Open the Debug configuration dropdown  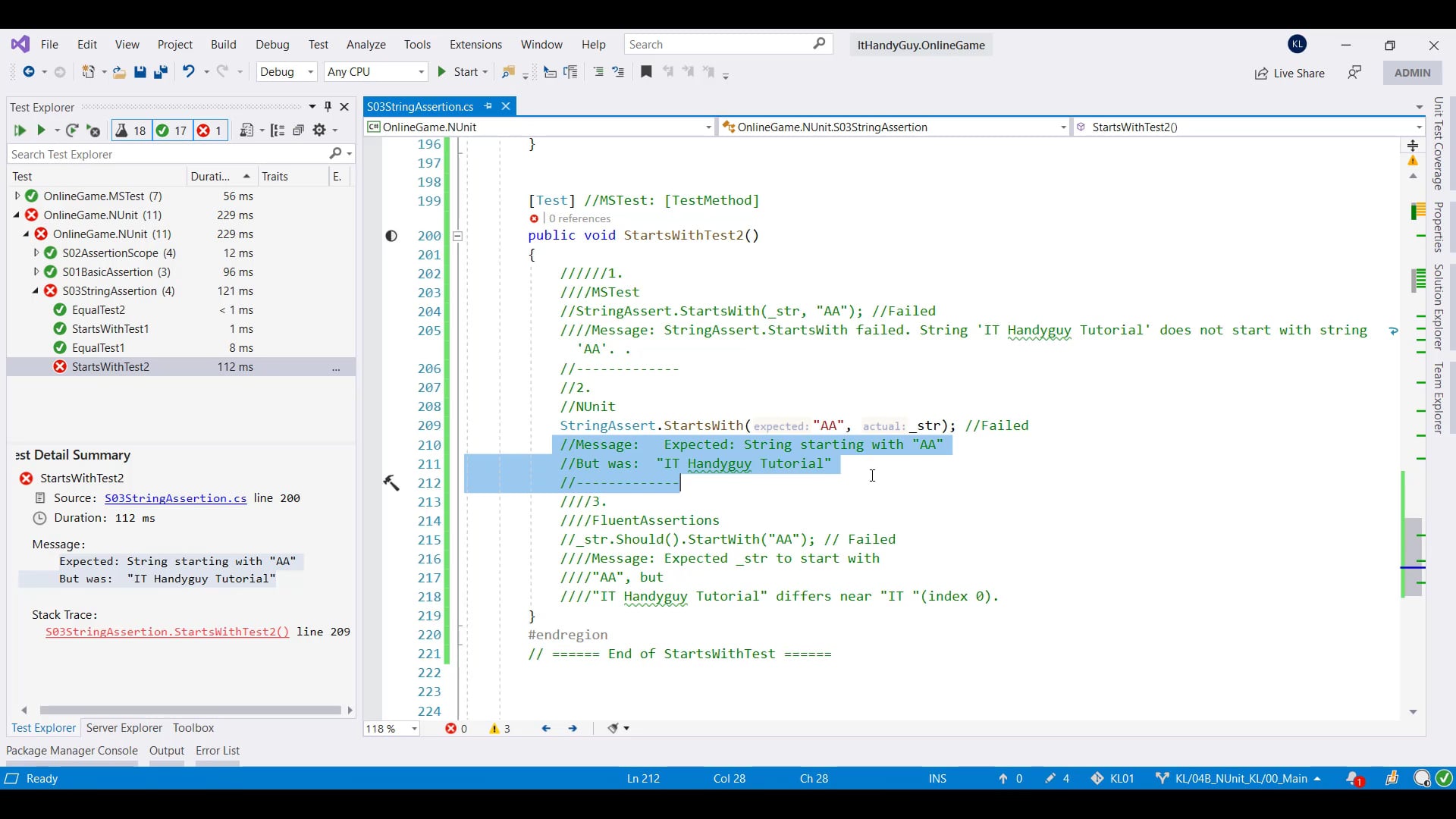coord(286,72)
